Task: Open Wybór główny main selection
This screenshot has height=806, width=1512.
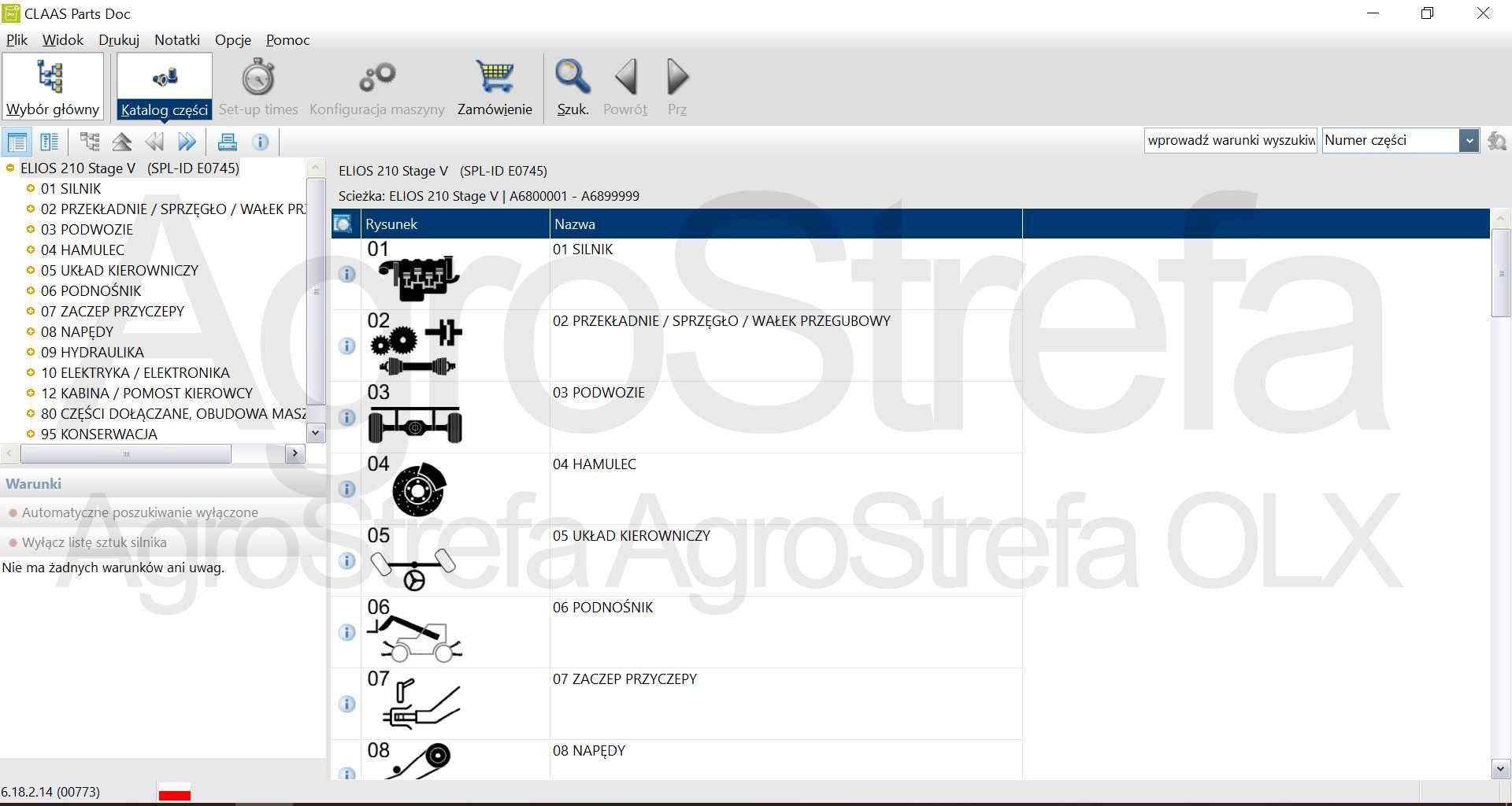Action: pyautogui.click(x=53, y=86)
